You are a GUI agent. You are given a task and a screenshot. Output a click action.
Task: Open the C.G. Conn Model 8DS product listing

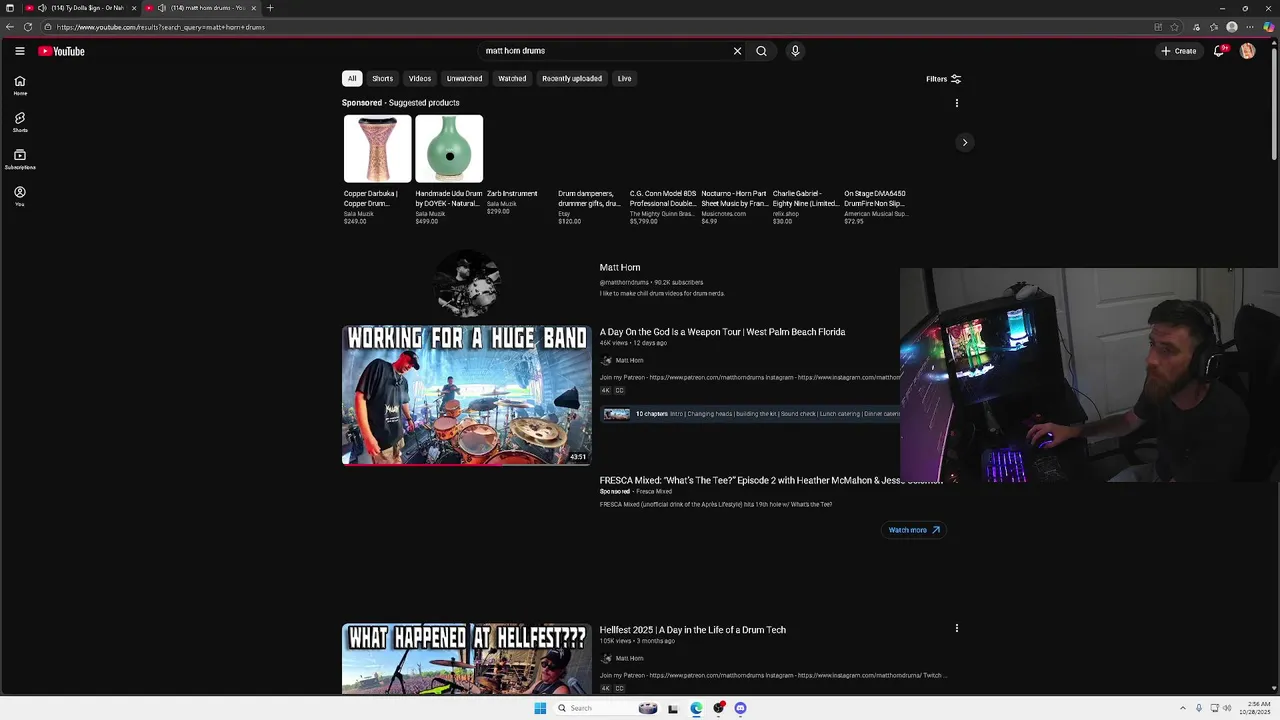click(663, 207)
